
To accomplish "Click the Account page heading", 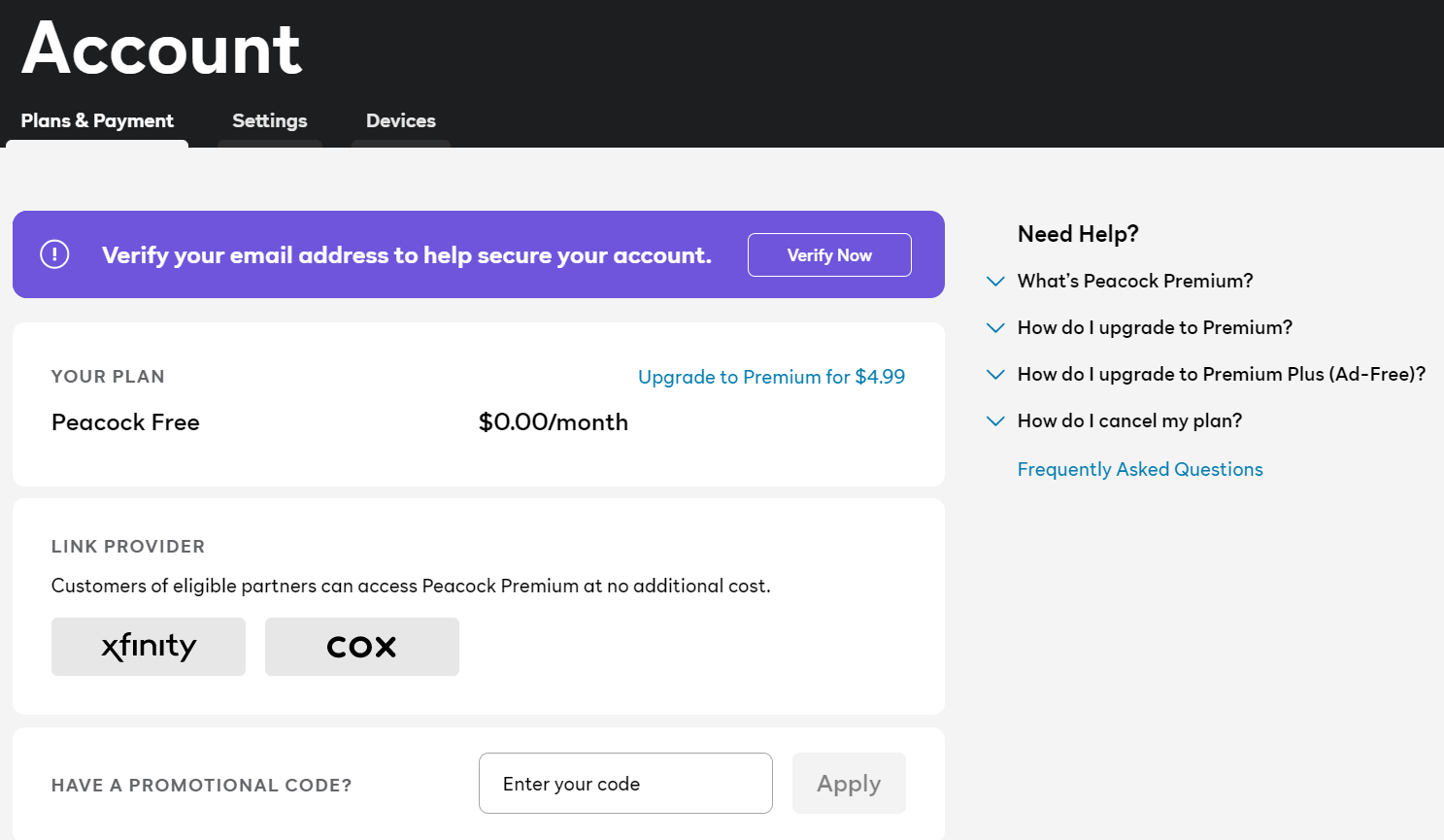I will (x=160, y=49).
